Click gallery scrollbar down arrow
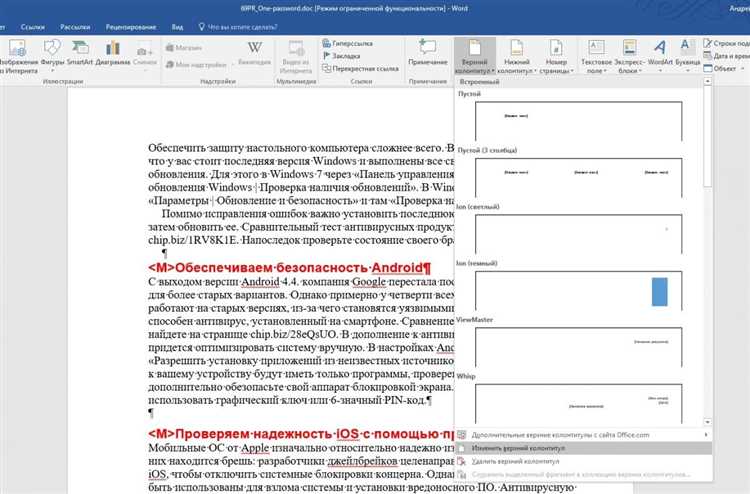 (707, 422)
